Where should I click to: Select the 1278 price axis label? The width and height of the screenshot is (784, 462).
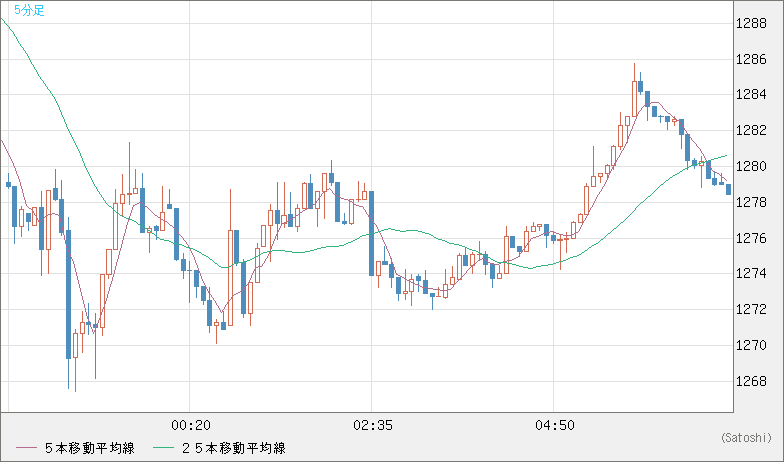pos(751,202)
